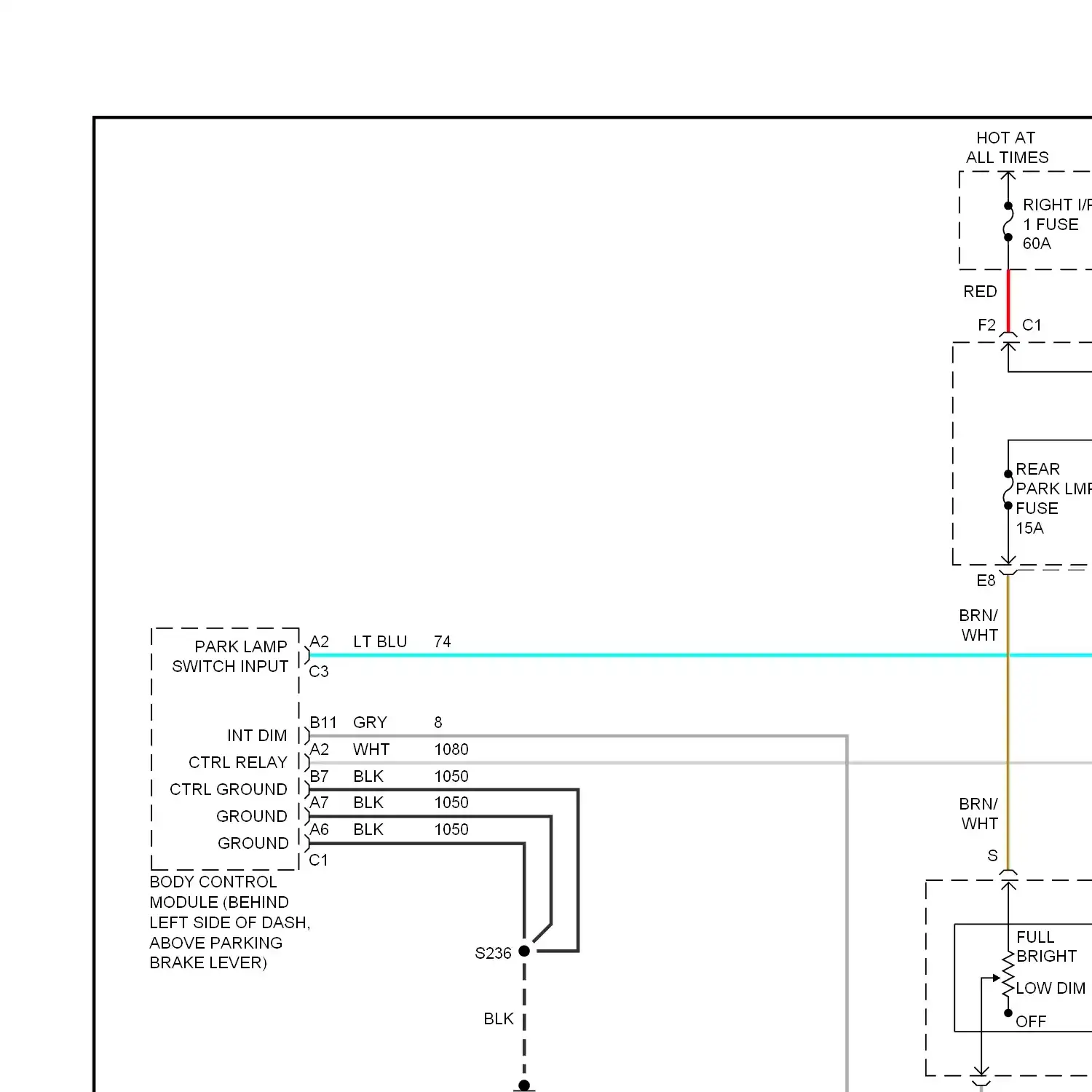Click GROUND label on the A6 row
1092x1092 pixels.
click(x=253, y=844)
